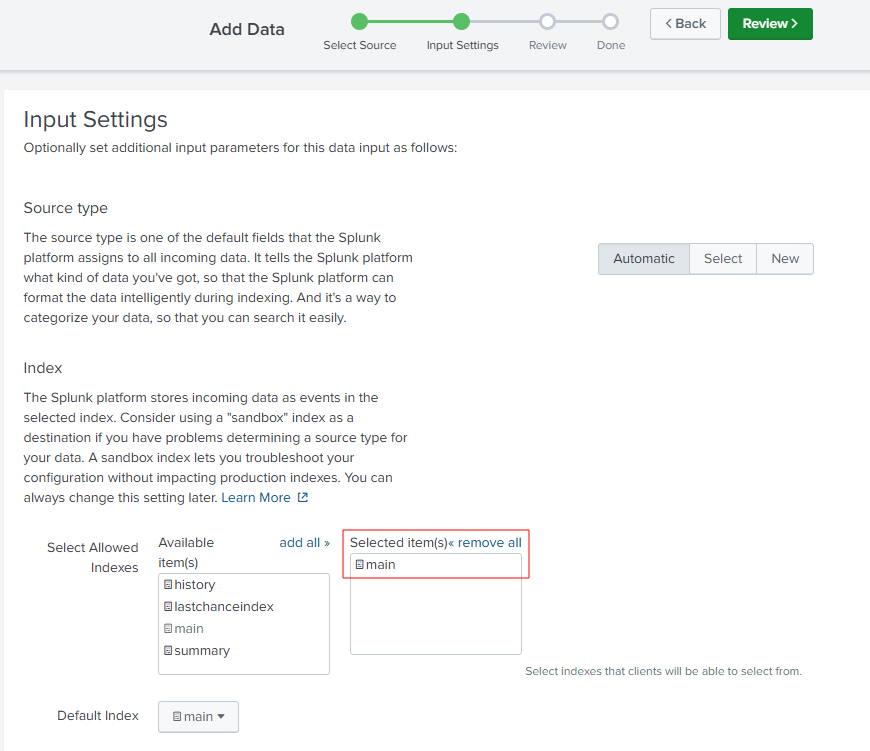Click the index icon in Default Index dropdown
The width and height of the screenshot is (870, 751).
tap(177, 717)
